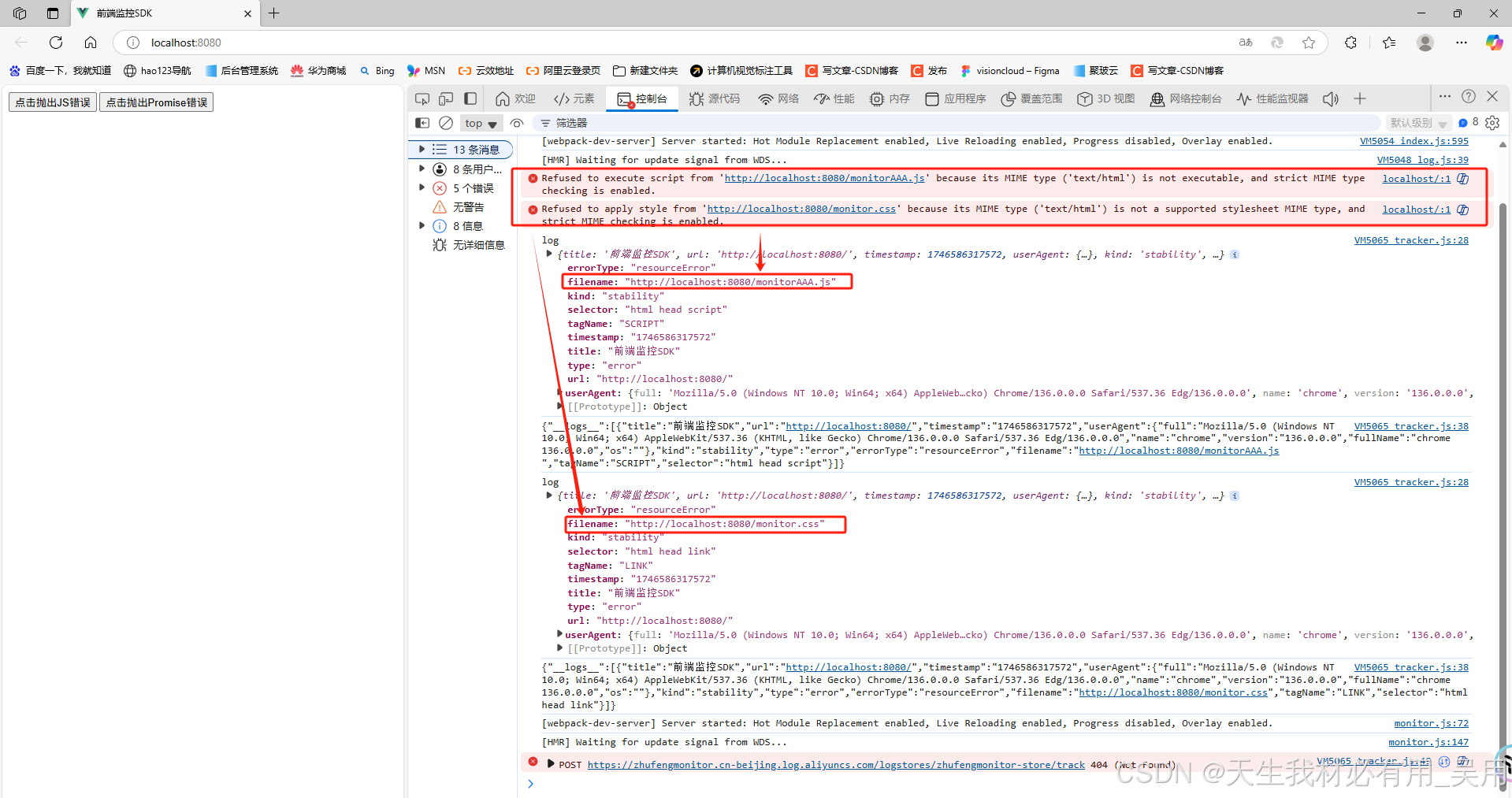This screenshot has width=1512, height=798.
Task: Toggle the console sidebar visibility icon
Action: (422, 123)
